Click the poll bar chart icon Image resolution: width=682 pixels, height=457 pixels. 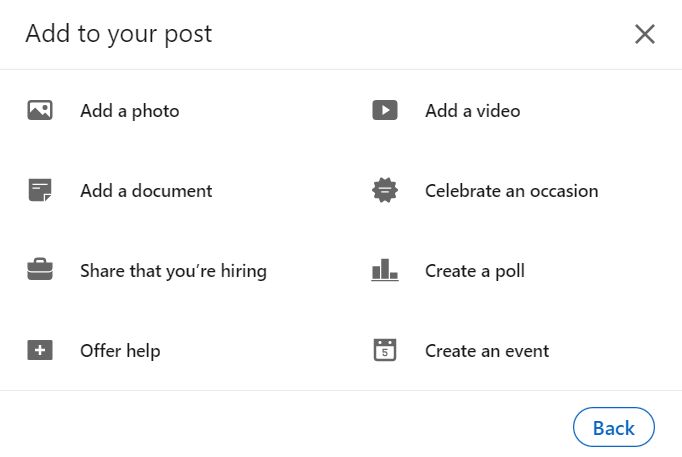coord(385,270)
